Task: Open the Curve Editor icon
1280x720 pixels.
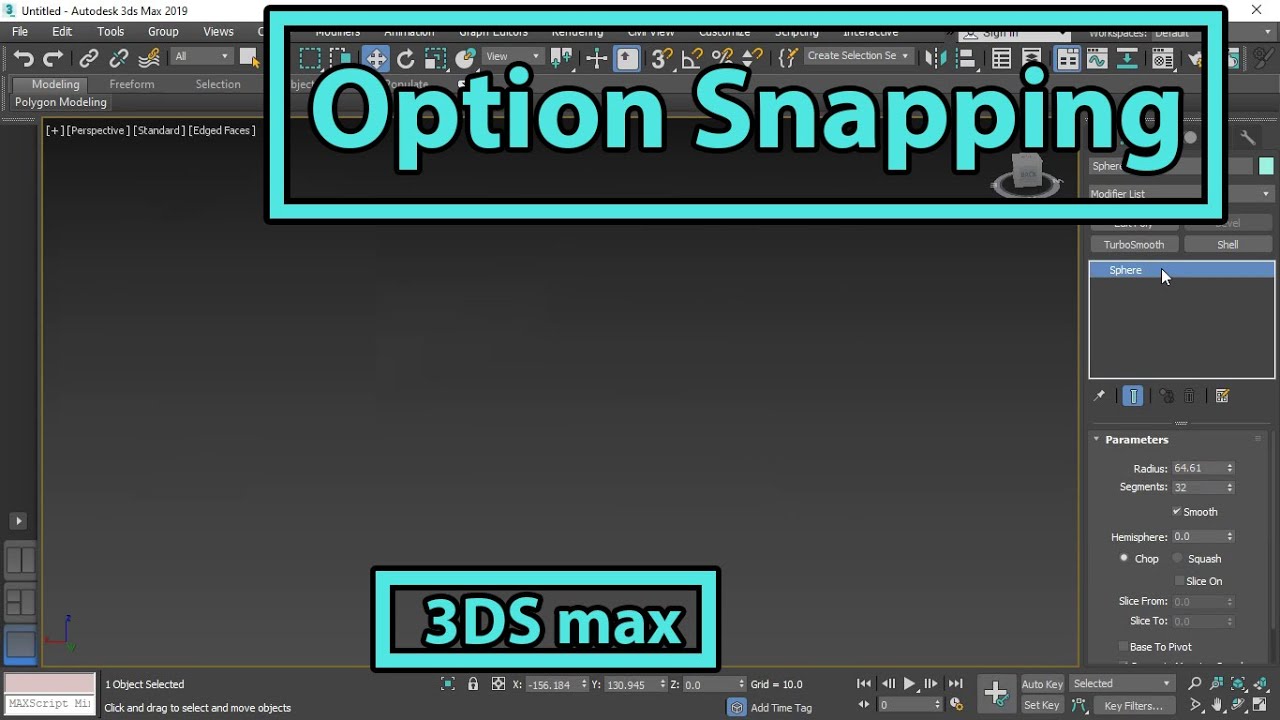Action: click(1097, 58)
